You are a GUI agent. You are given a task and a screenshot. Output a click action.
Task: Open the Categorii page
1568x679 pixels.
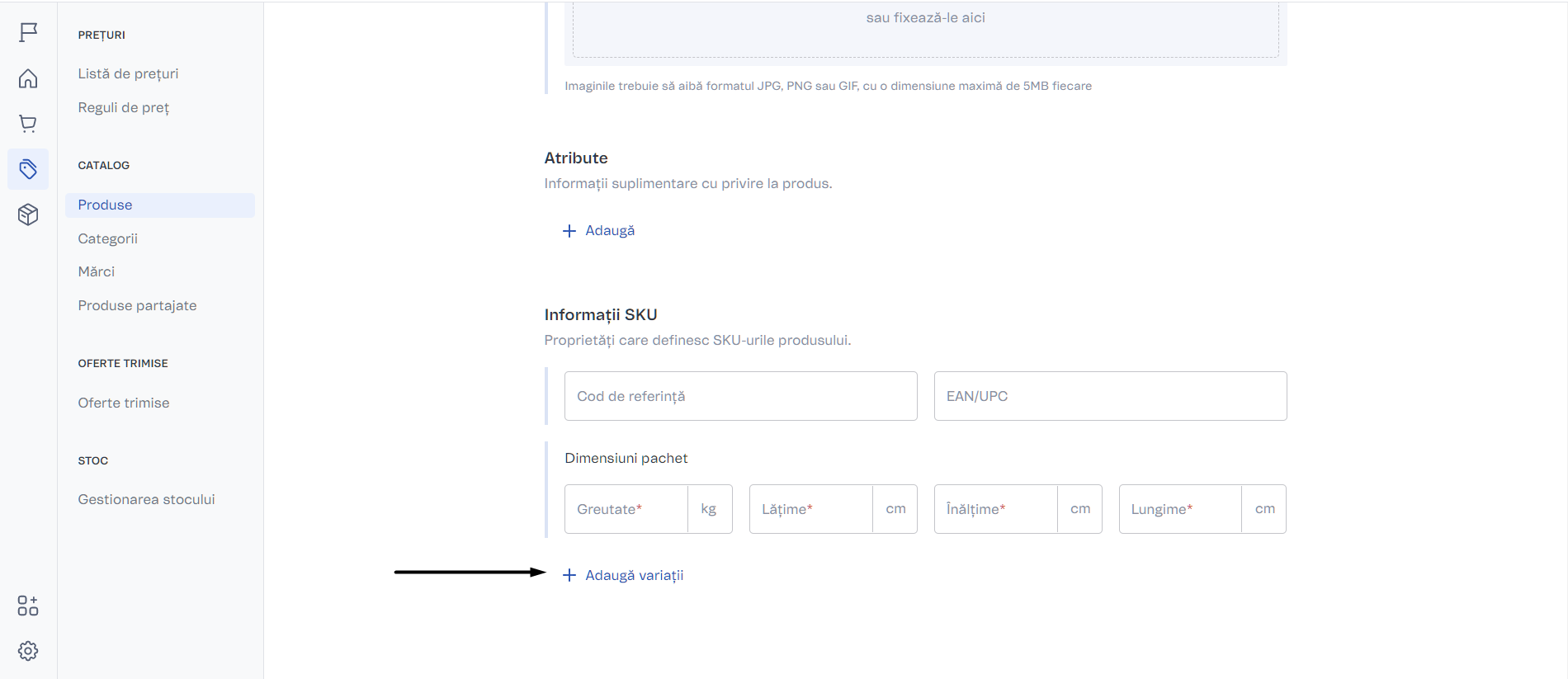pos(107,238)
